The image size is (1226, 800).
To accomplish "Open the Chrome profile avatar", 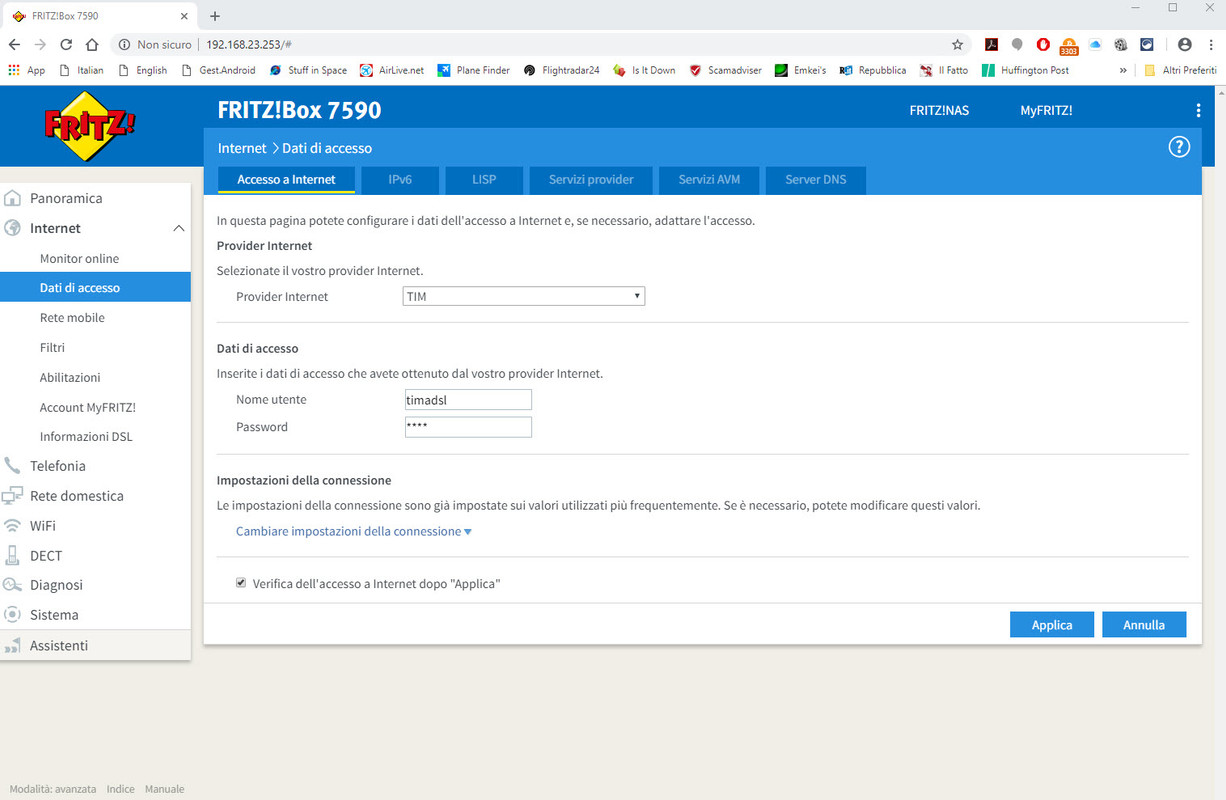I will pos(1185,44).
